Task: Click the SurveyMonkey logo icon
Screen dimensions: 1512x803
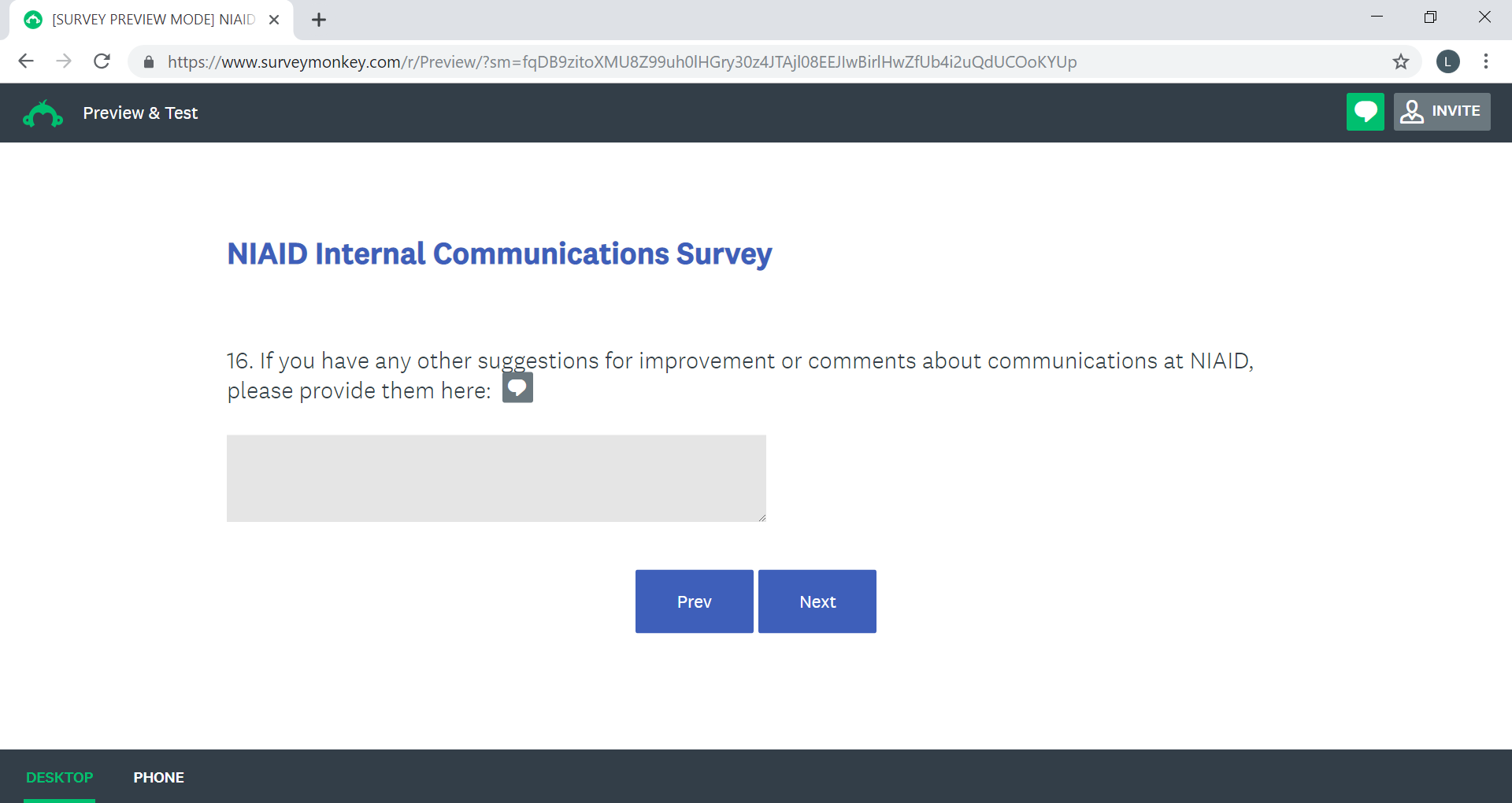Action: click(43, 114)
